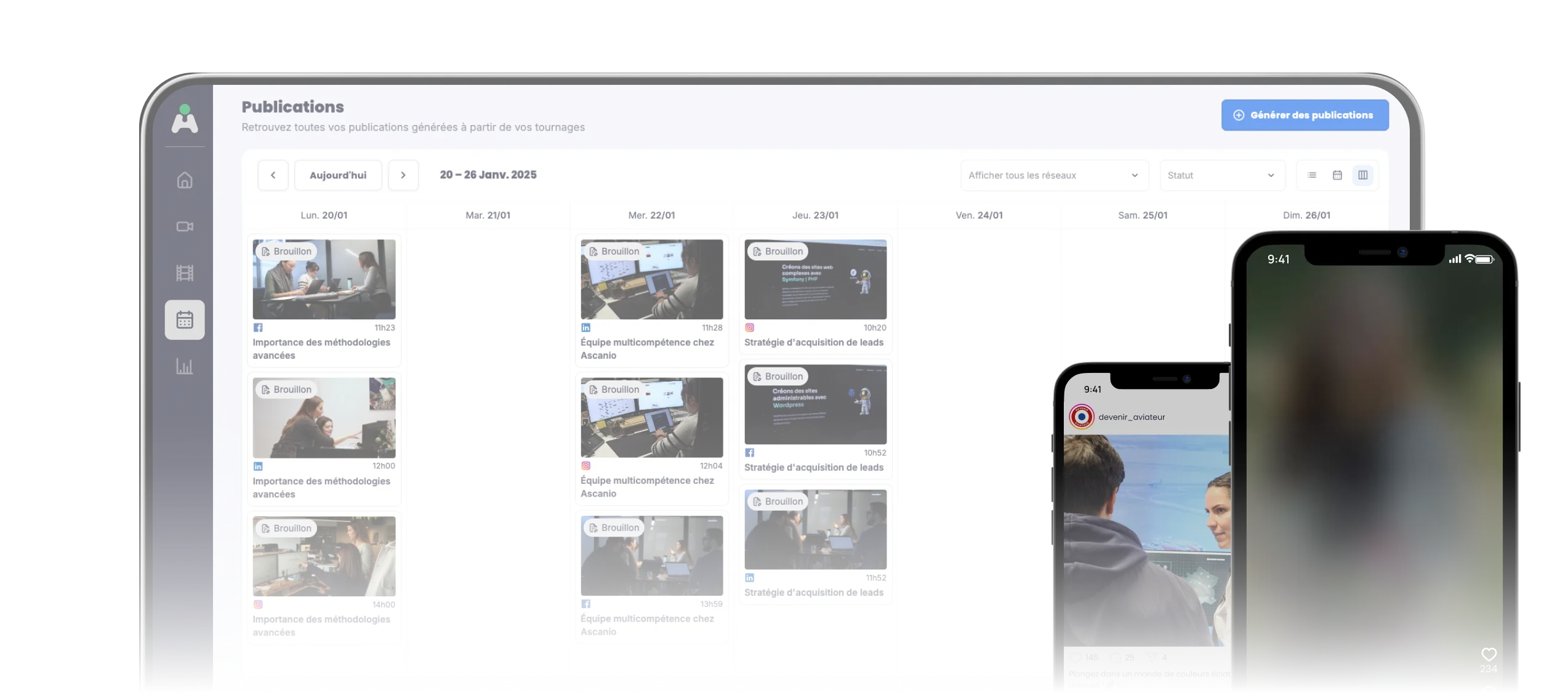Screen dimensions: 1568x693
Task: Click the 'Générer des publications' button
Action: (1305, 115)
